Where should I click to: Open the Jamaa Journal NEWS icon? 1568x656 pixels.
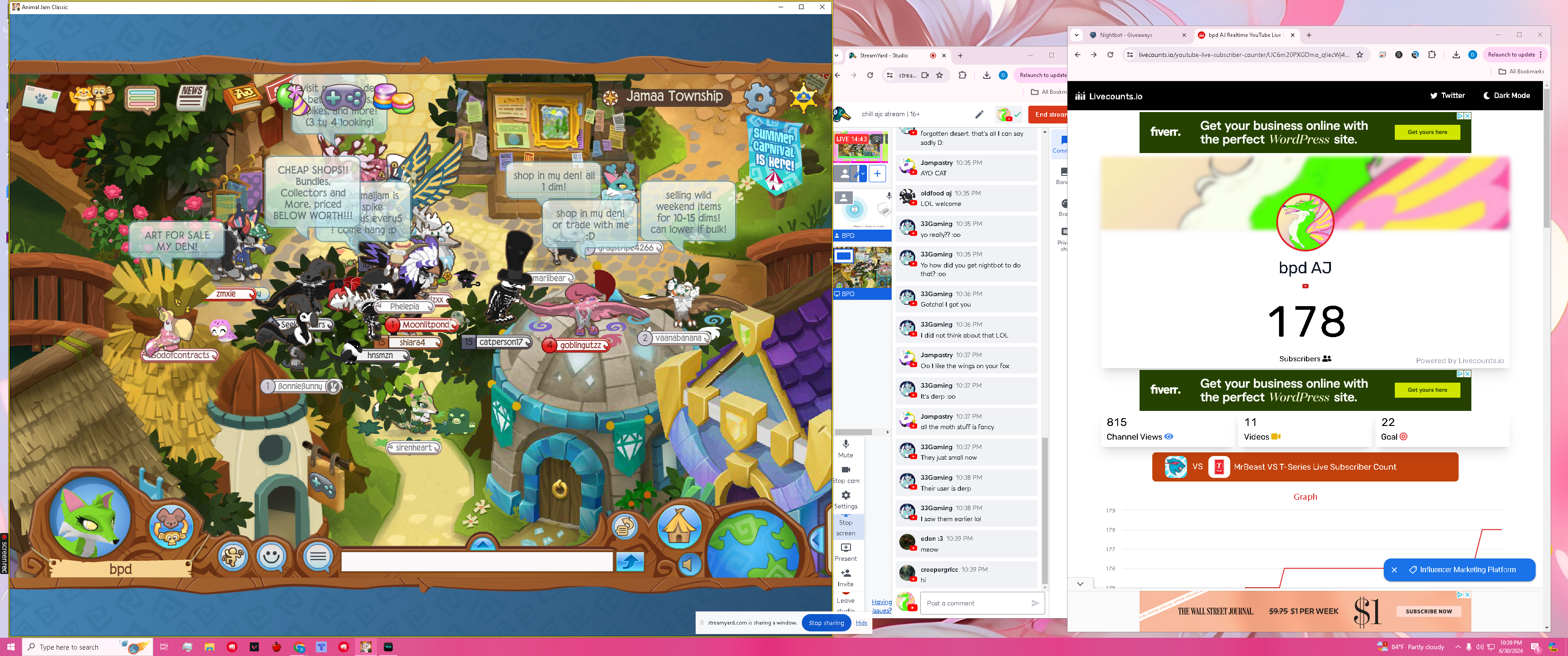(x=192, y=97)
